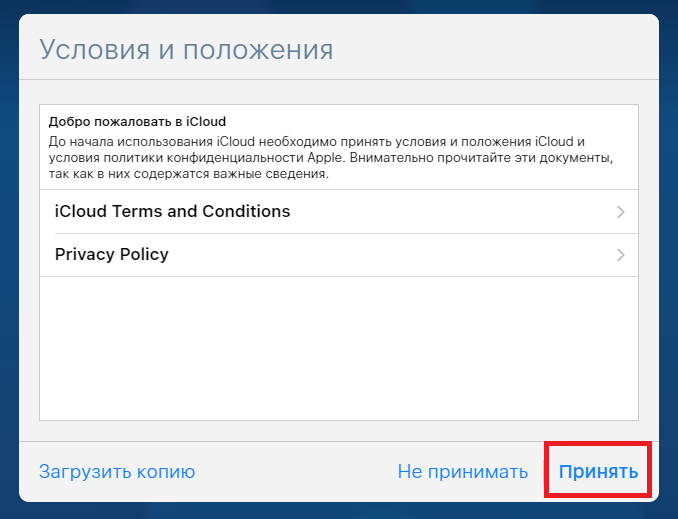Click the word Policy in Privacy Policy
The width and height of the screenshot is (678, 519).
(x=144, y=255)
